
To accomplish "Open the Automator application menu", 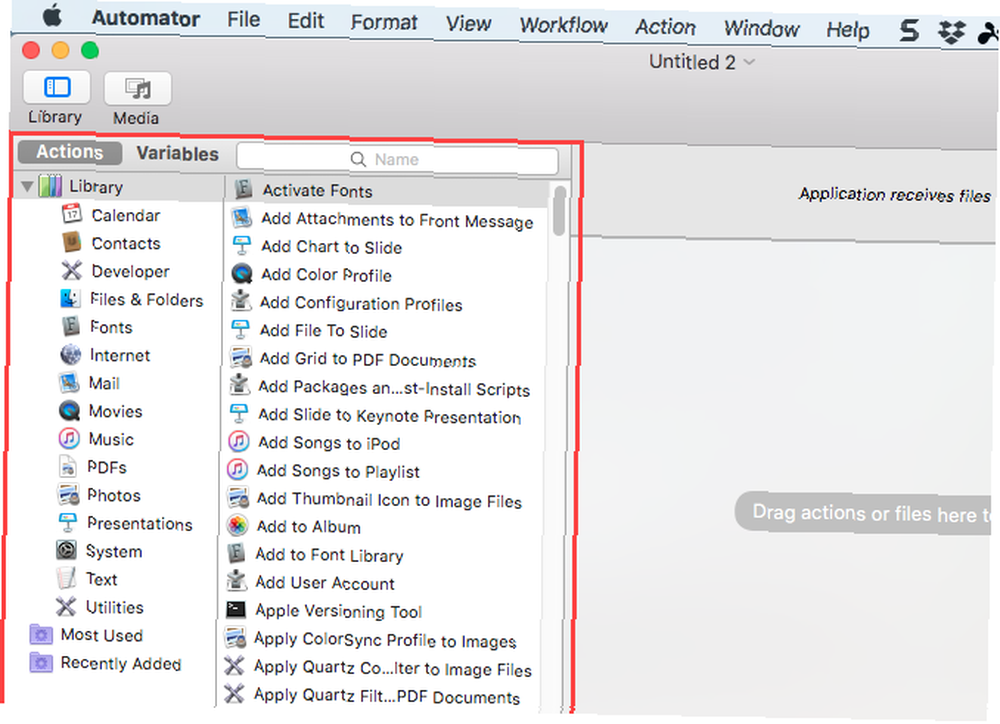I will [x=146, y=18].
